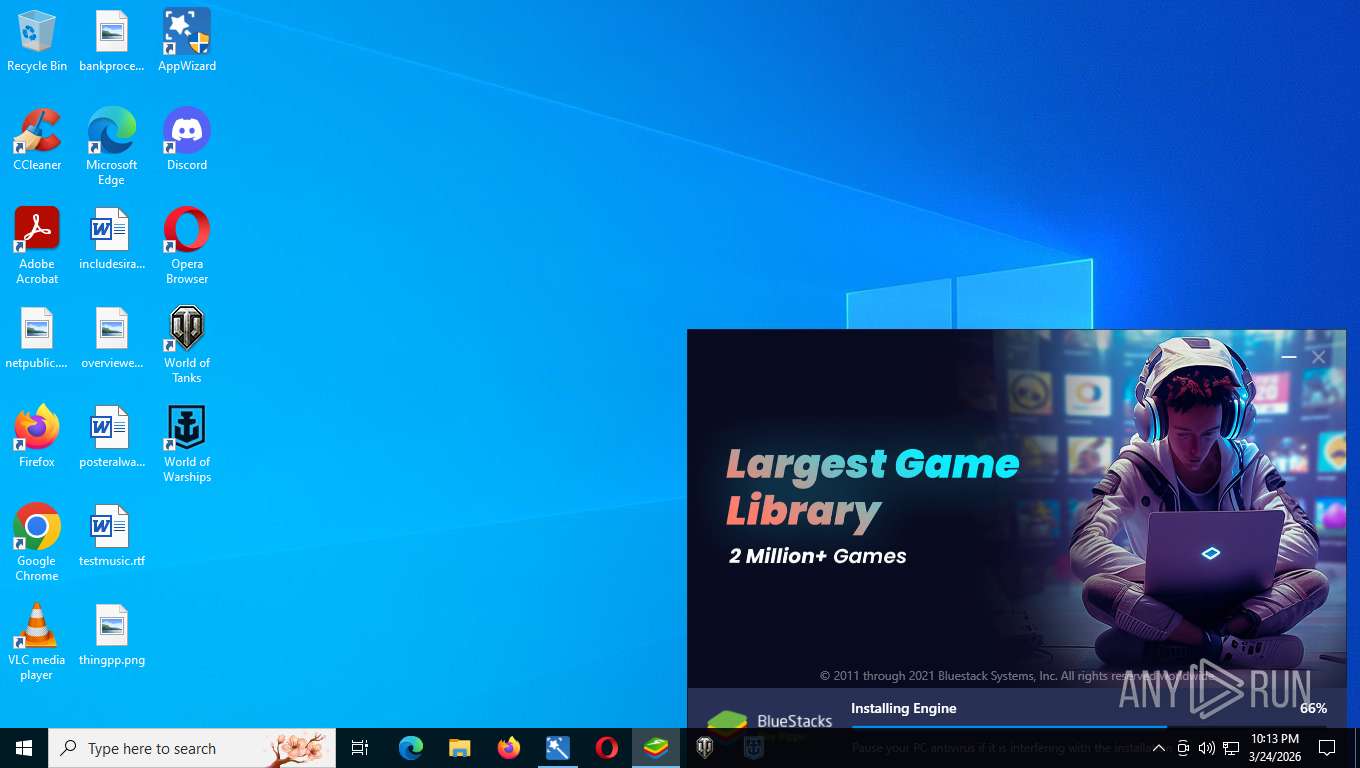
Task: Open Firefox from the taskbar
Action: click(509, 748)
